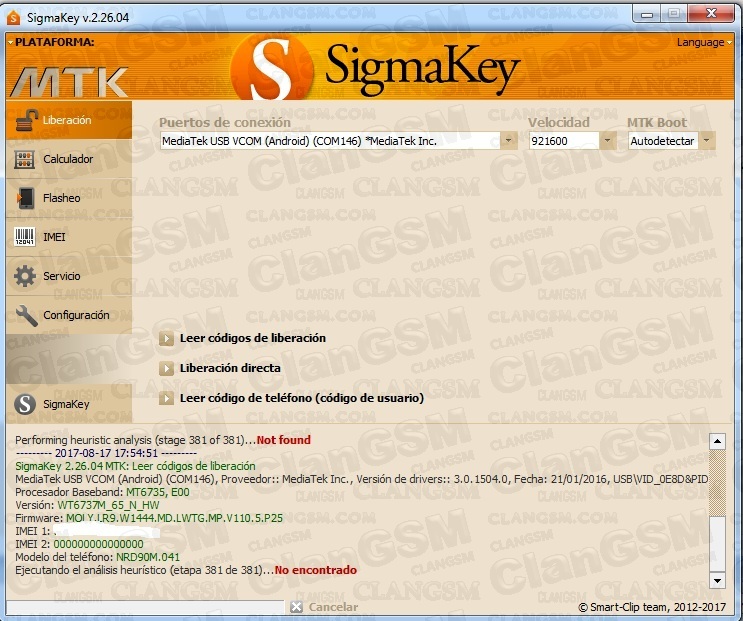Click the 'Puertos de conexión' label

[x=225, y=122]
